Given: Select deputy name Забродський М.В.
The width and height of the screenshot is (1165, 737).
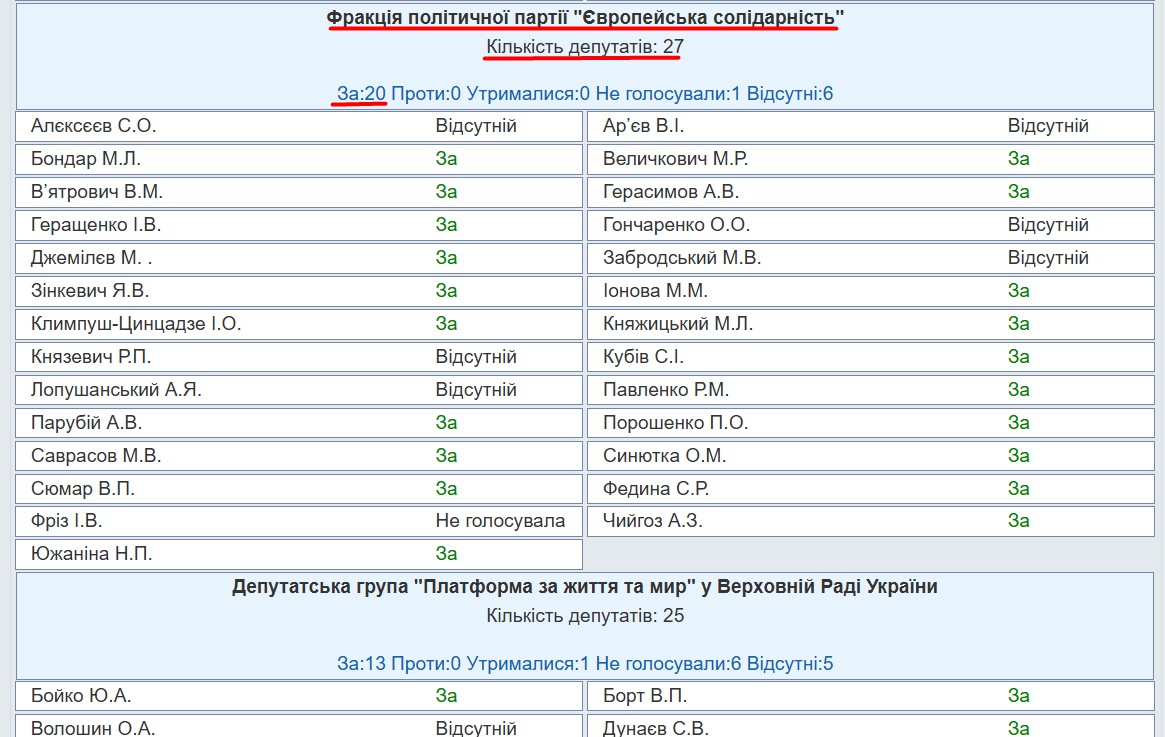Looking at the screenshot, I should tap(682, 258).
